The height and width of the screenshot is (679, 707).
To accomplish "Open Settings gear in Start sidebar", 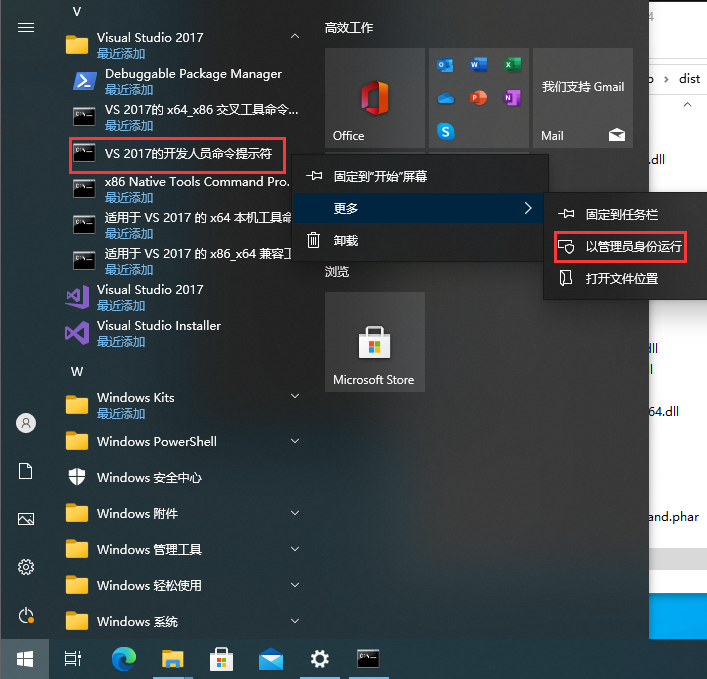I will (26, 567).
